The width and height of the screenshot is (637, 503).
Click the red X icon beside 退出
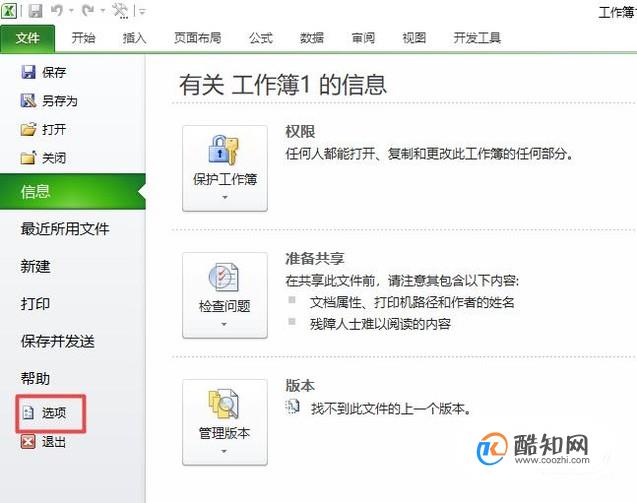point(28,441)
